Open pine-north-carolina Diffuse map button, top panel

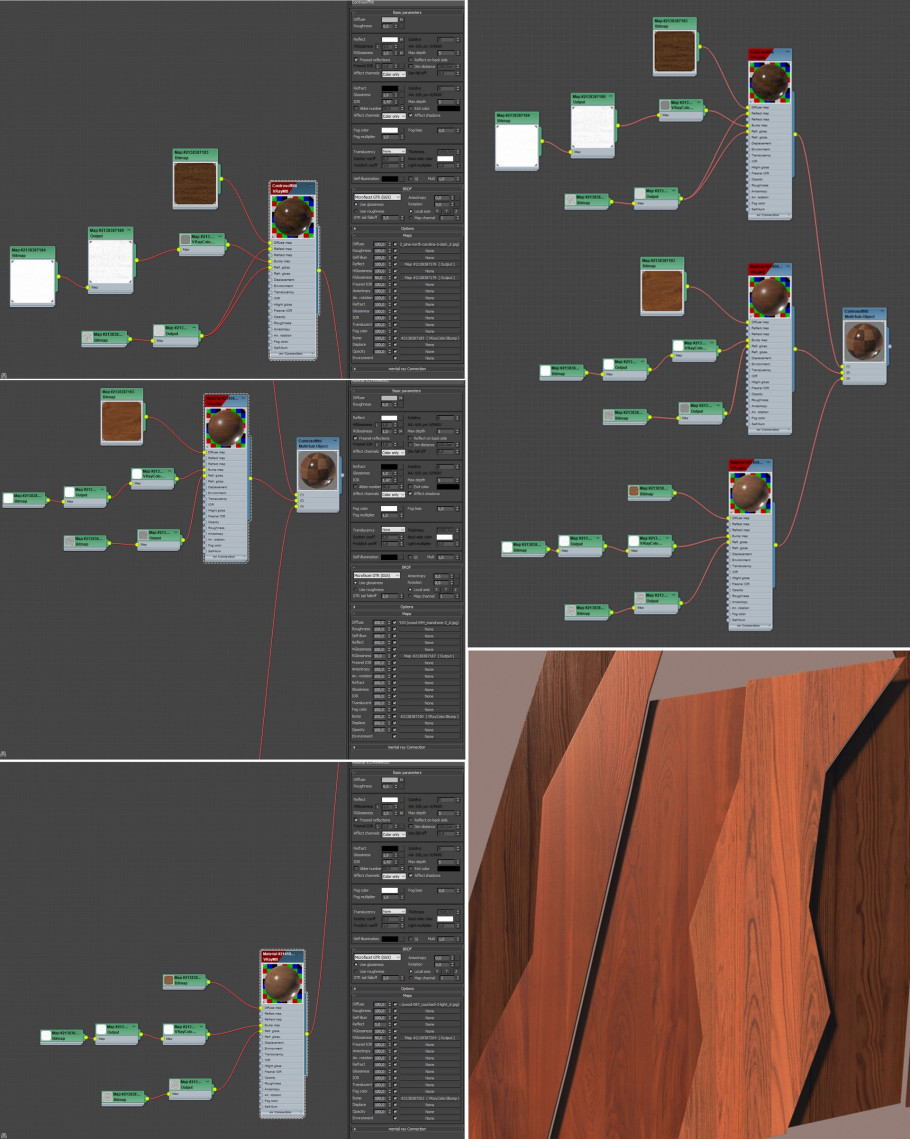[429, 244]
